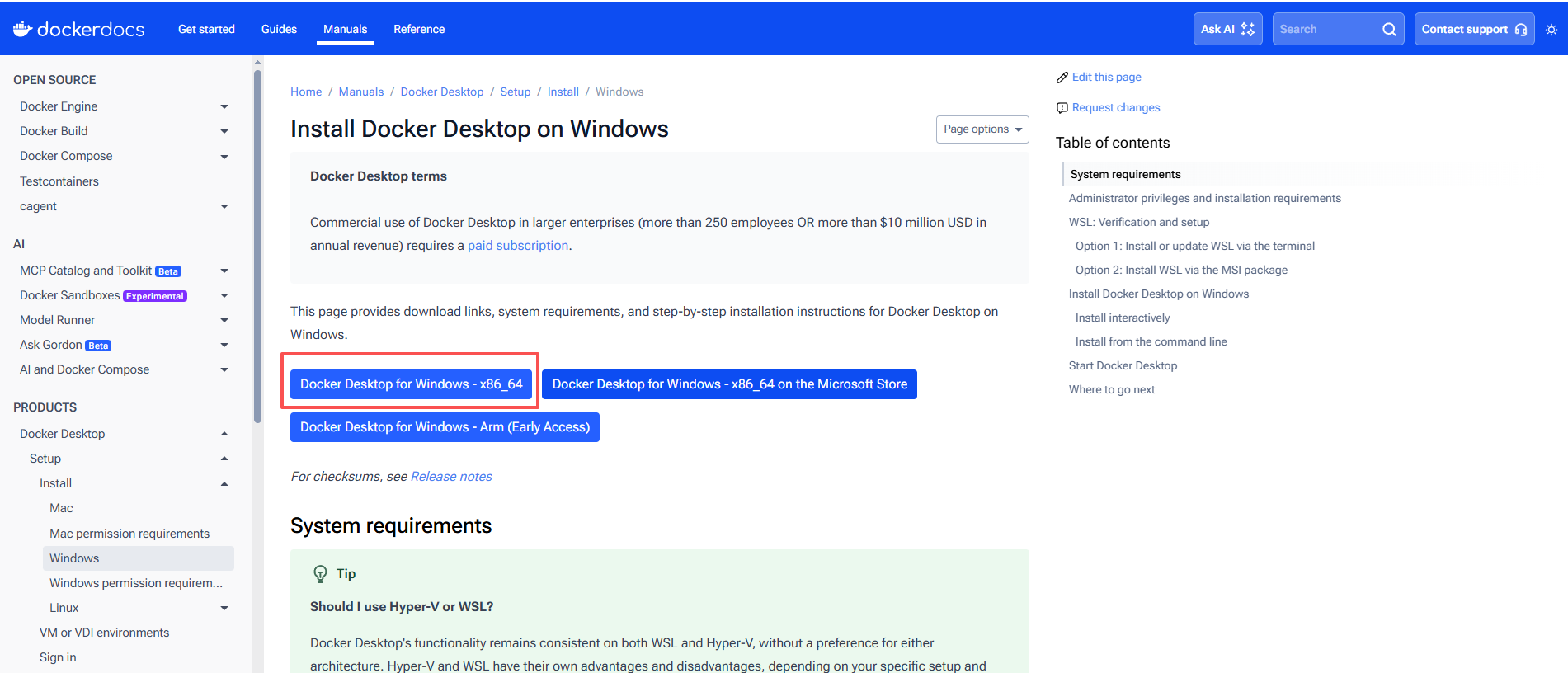This screenshot has width=1568, height=673.
Task: Click Edit this page link
Action: 1107,77
